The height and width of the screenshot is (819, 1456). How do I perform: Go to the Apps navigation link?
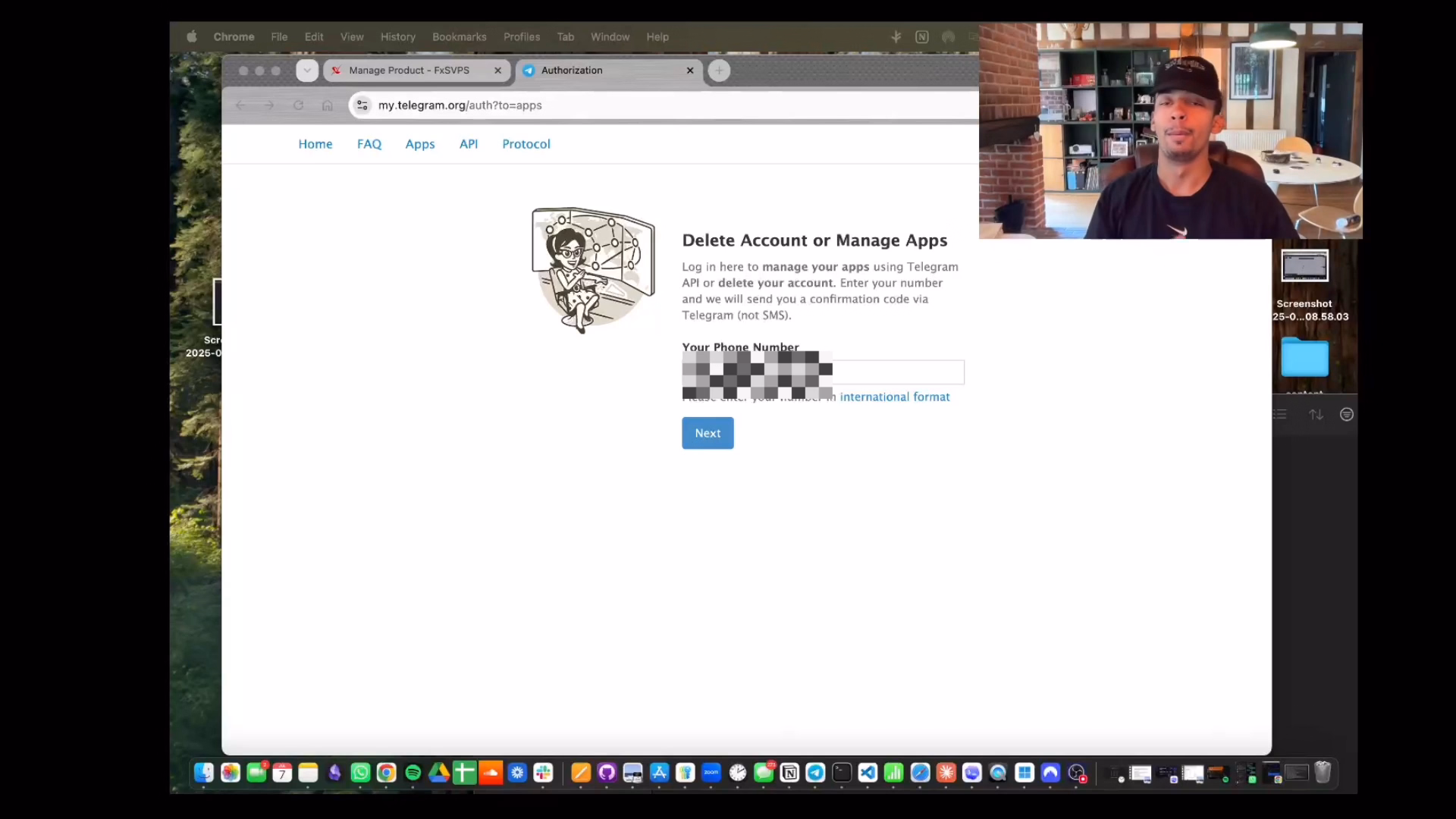pos(420,144)
